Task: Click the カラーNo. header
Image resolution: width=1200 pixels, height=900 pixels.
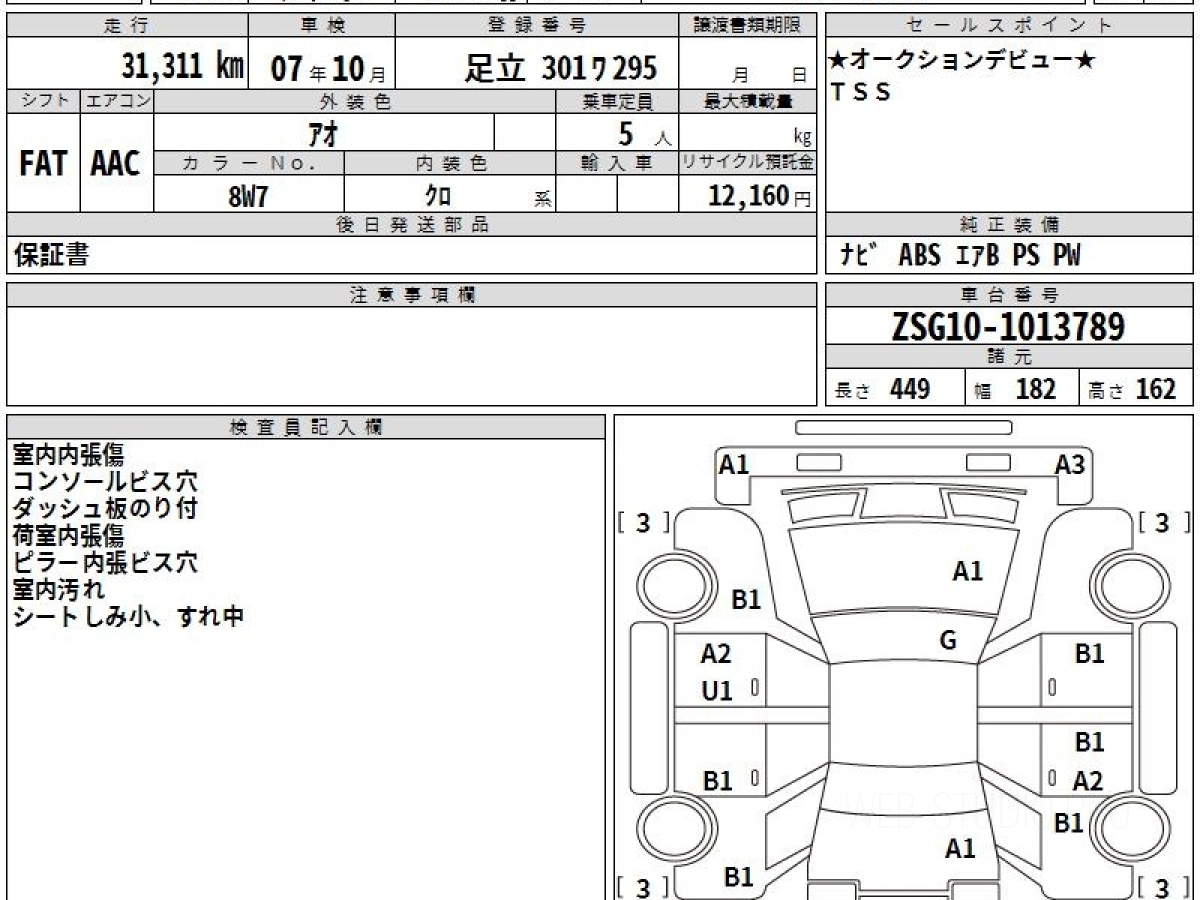Action: [249, 164]
